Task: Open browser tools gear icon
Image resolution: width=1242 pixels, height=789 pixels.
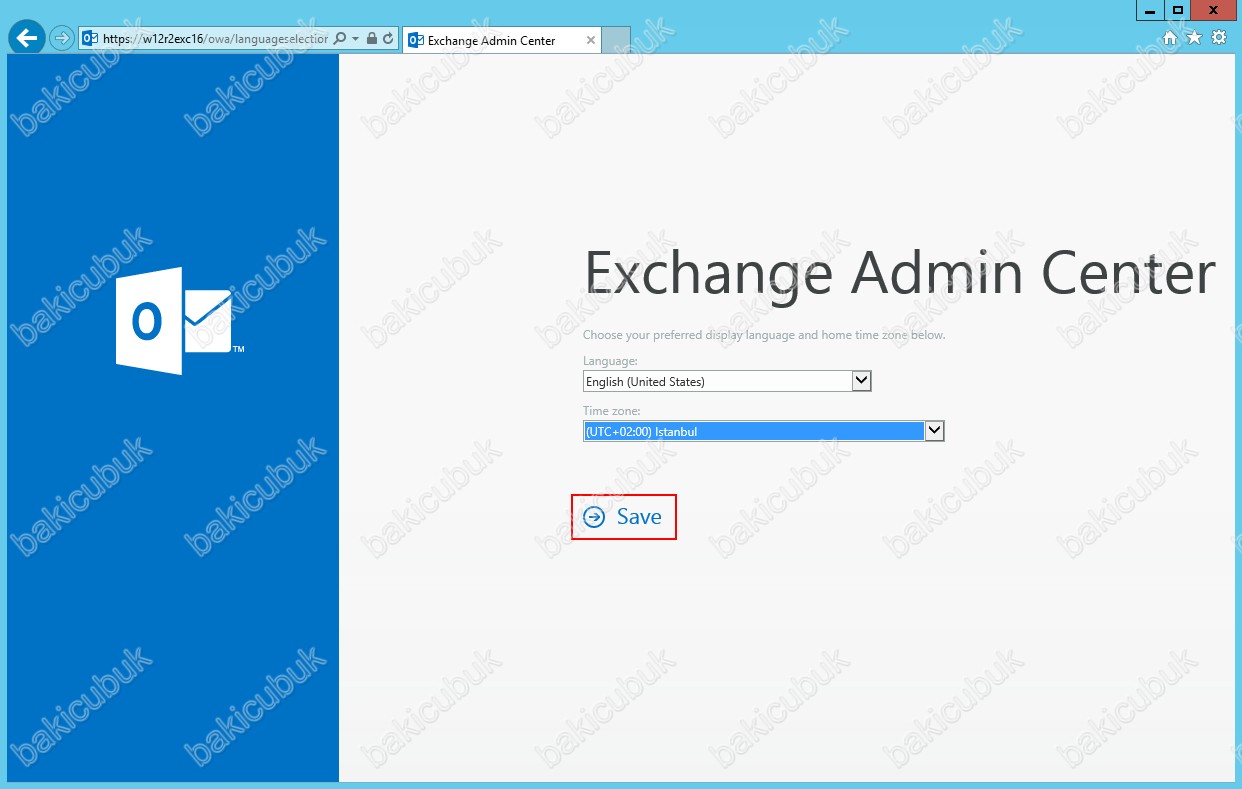Action: click(1218, 38)
